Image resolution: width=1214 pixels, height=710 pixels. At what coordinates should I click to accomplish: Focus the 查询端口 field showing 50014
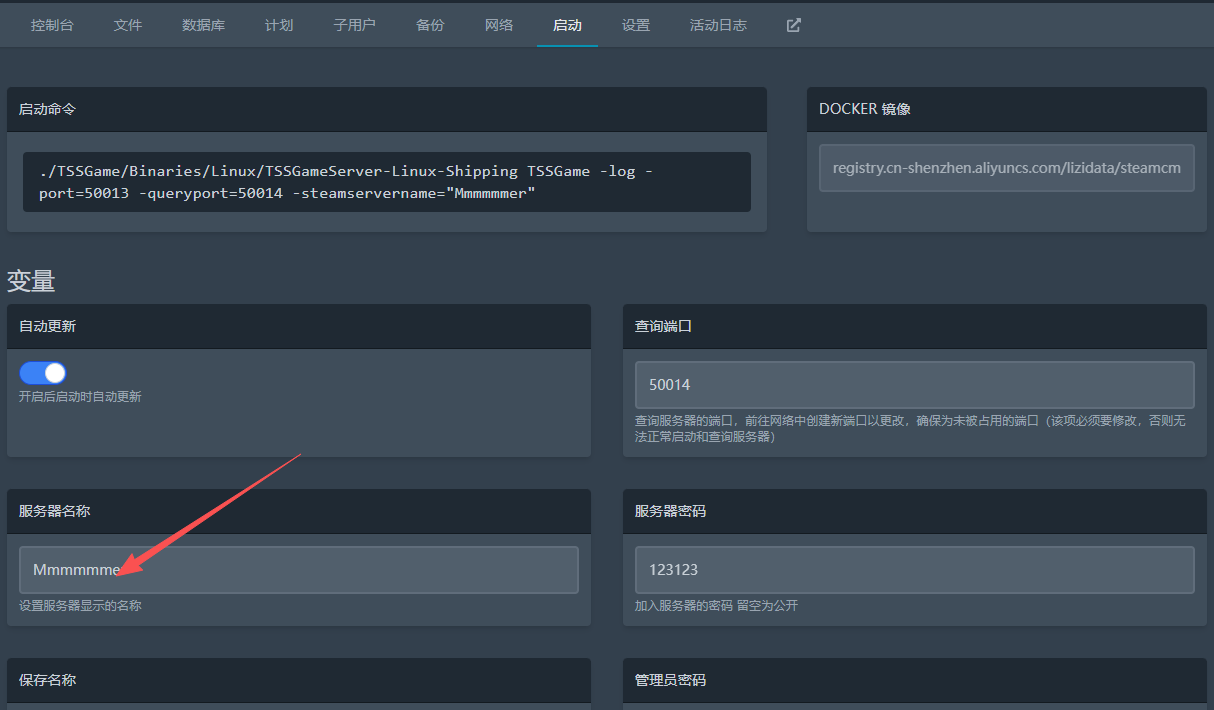coord(914,384)
